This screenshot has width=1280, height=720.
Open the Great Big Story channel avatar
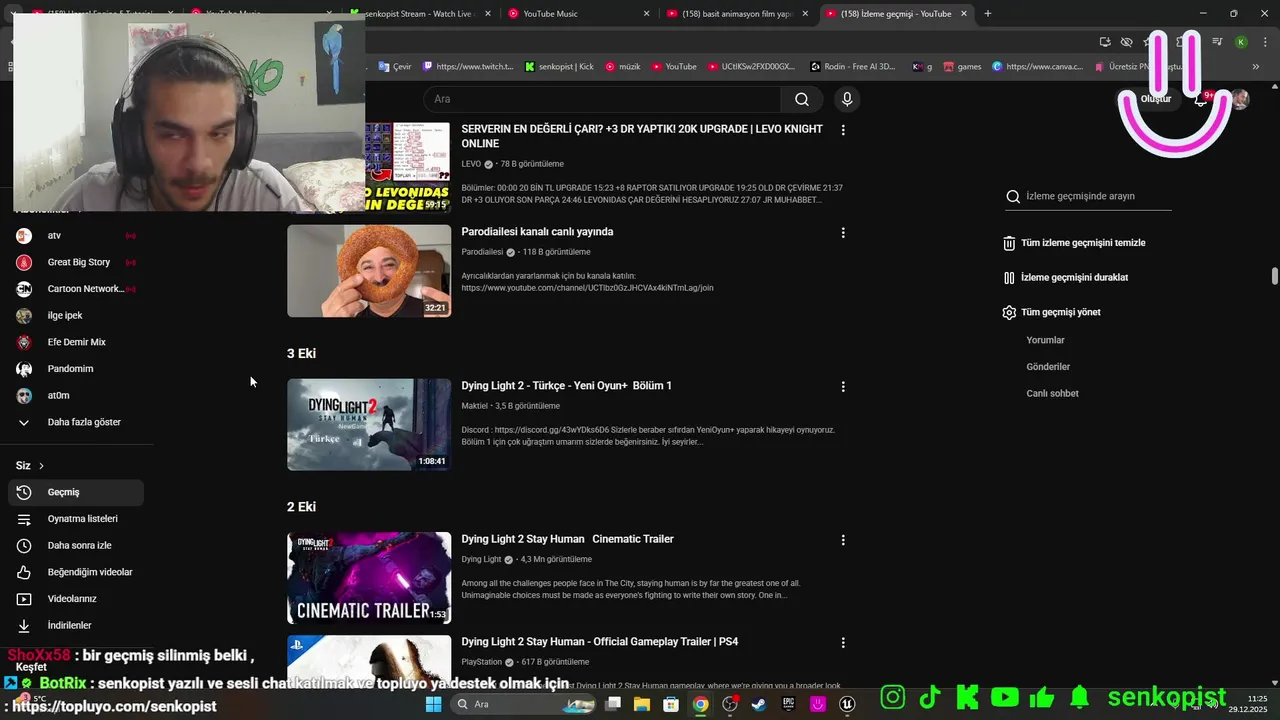click(24, 262)
